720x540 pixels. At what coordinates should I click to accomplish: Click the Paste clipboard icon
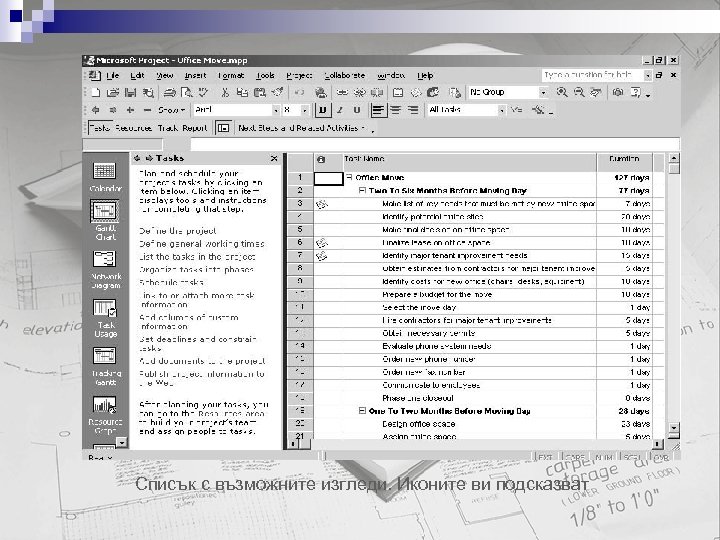260,93
